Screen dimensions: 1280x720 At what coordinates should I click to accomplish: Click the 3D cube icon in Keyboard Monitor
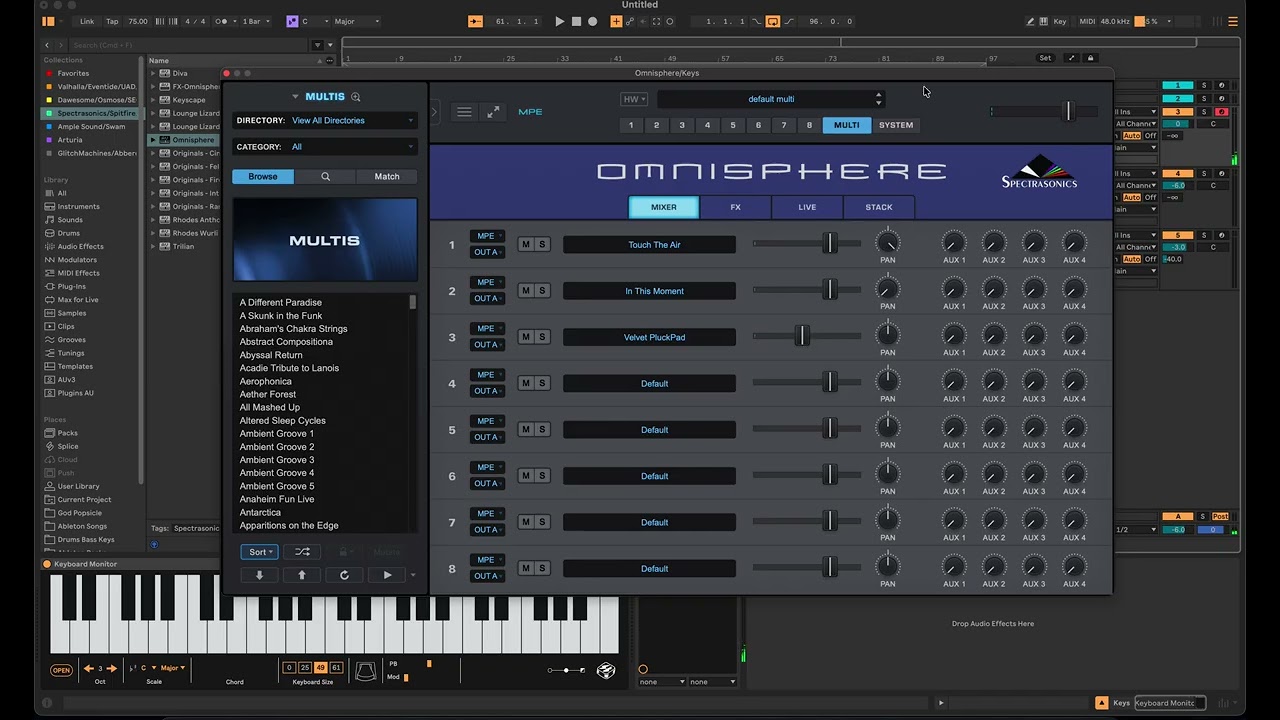pyautogui.click(x=606, y=671)
